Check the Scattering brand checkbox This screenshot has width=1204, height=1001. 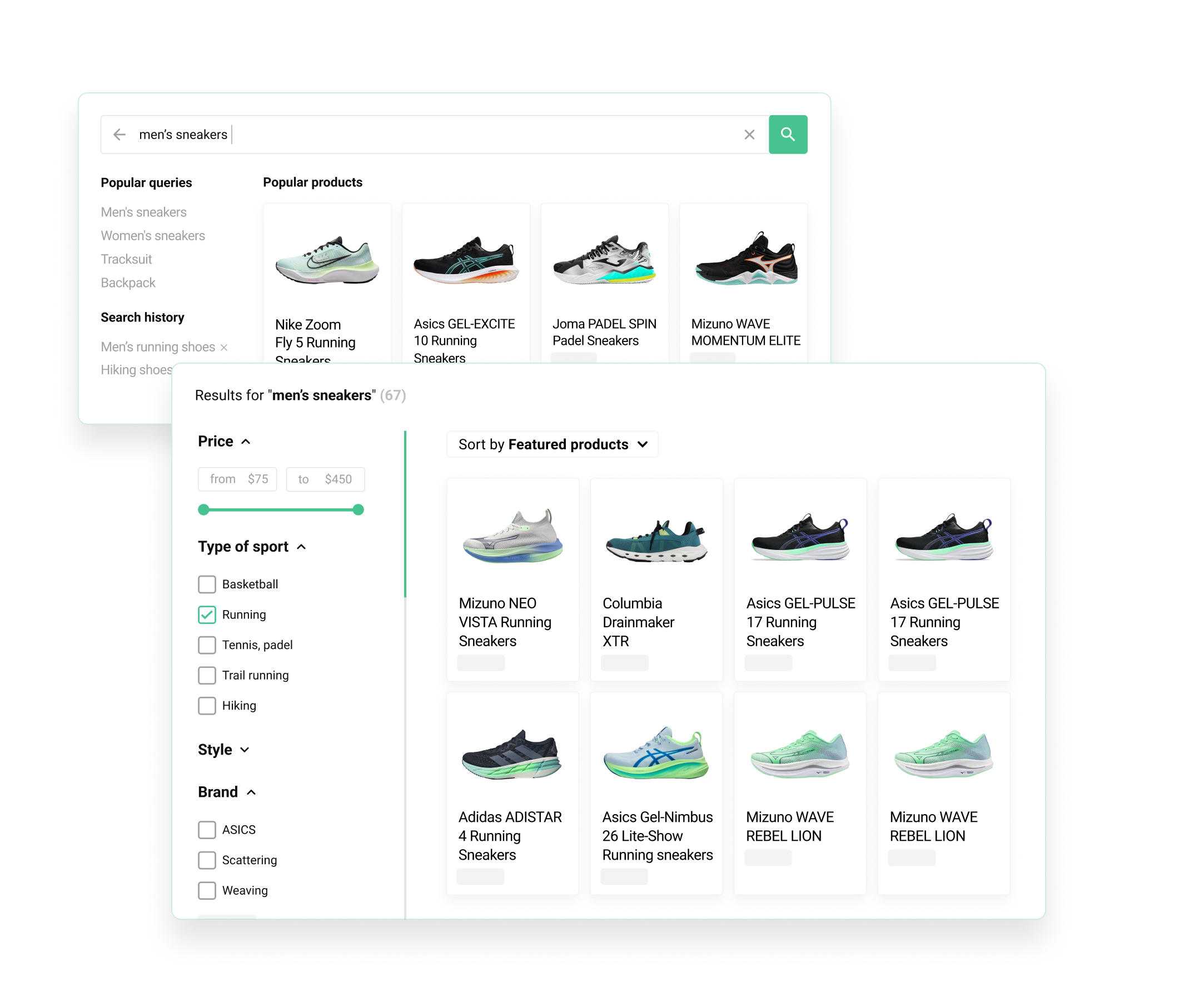pyautogui.click(x=207, y=860)
